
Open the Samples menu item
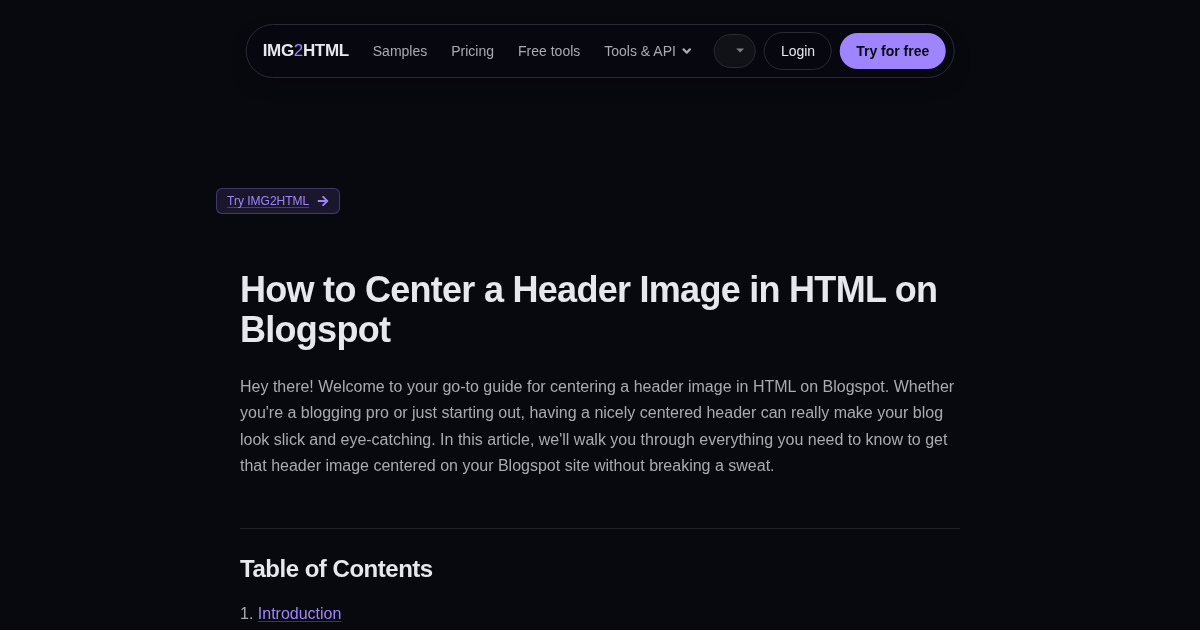(x=400, y=51)
